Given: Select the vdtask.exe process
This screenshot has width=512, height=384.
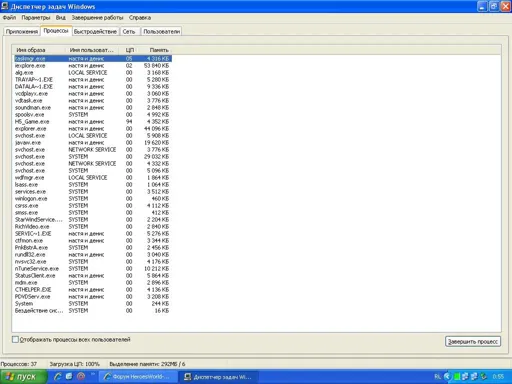Looking at the screenshot, I should (x=93, y=101).
